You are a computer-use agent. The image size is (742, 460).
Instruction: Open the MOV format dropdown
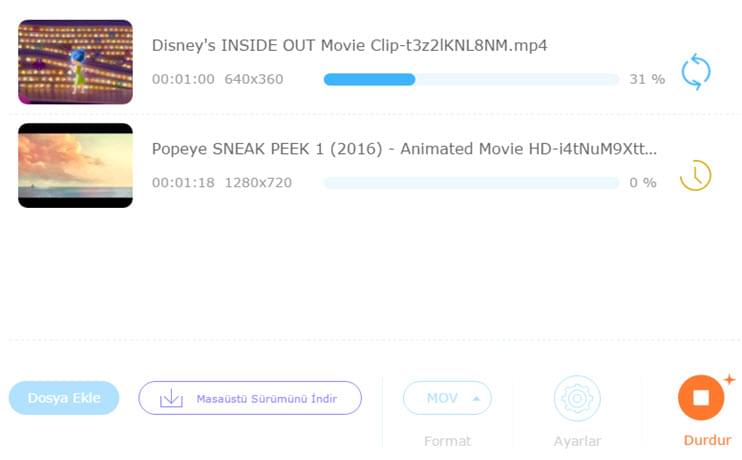point(442,398)
